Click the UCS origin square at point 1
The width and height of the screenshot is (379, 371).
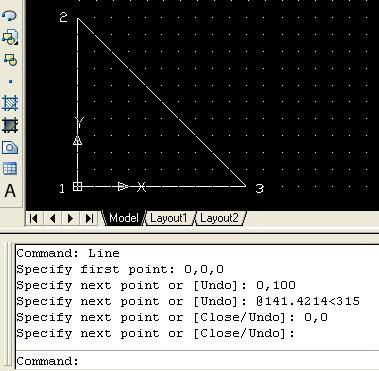[x=77, y=186]
